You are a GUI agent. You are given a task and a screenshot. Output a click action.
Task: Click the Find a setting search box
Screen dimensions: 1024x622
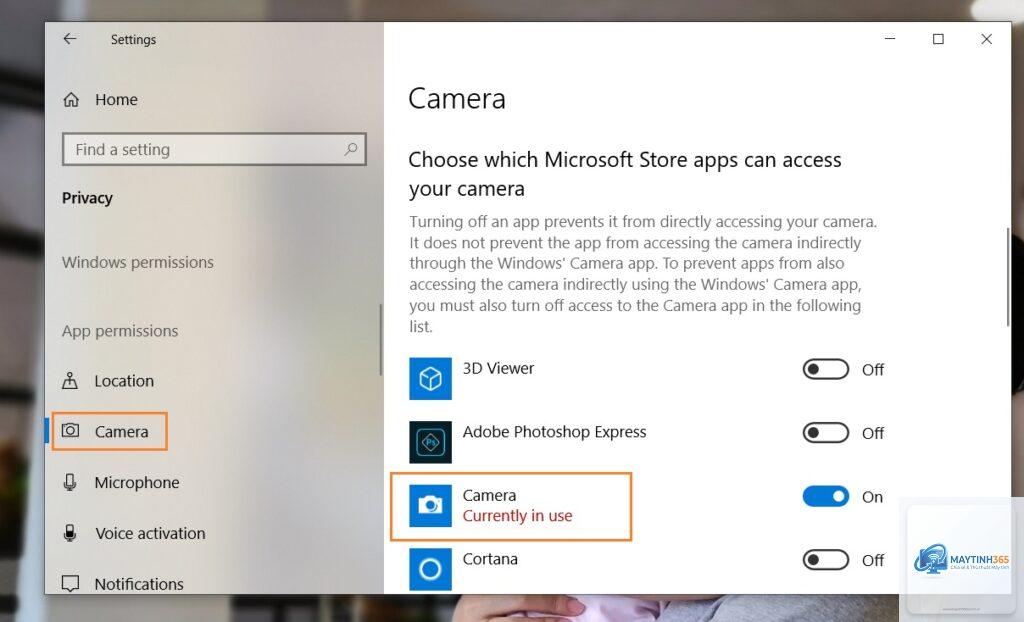click(x=214, y=149)
